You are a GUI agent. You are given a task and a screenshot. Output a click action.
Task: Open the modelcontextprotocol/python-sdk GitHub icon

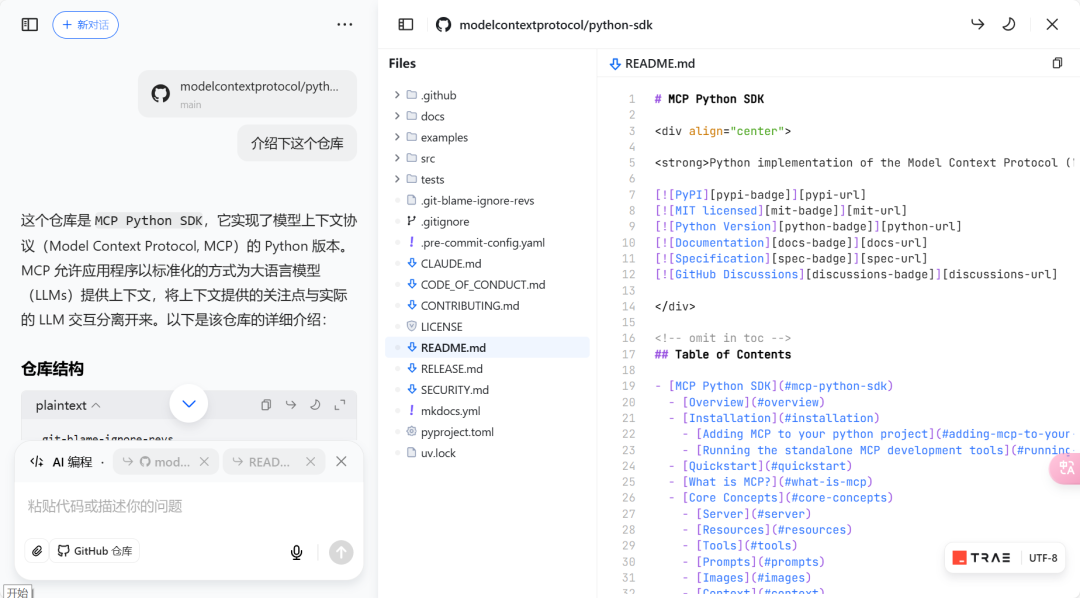444,25
